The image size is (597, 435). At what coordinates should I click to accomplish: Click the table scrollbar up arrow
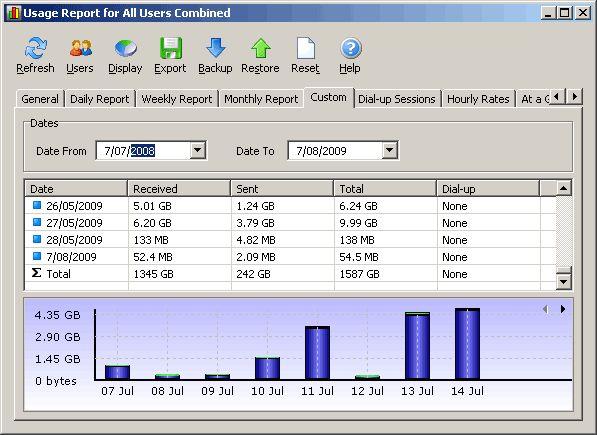click(563, 188)
